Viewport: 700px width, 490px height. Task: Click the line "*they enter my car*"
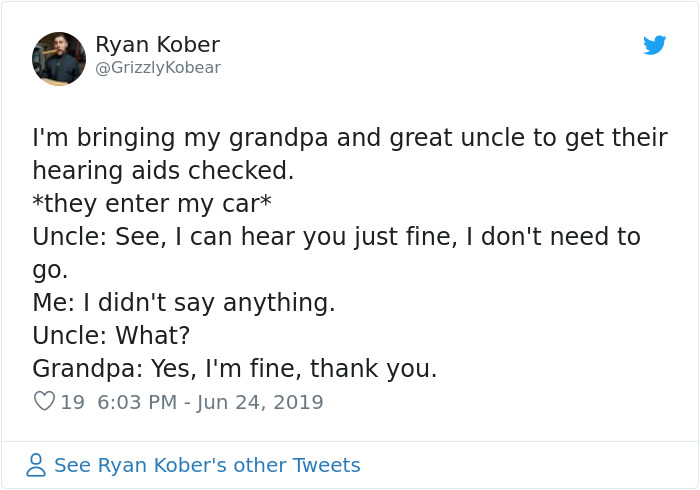(152, 203)
